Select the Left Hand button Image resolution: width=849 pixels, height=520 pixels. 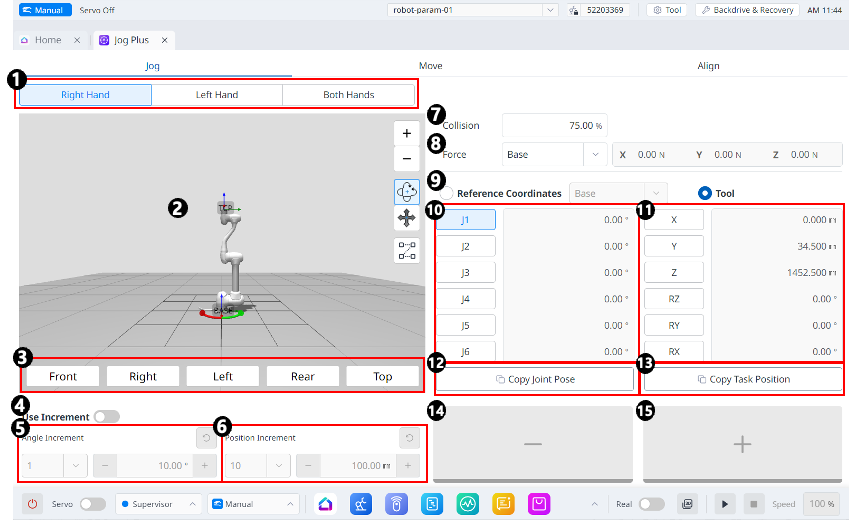click(x=217, y=95)
